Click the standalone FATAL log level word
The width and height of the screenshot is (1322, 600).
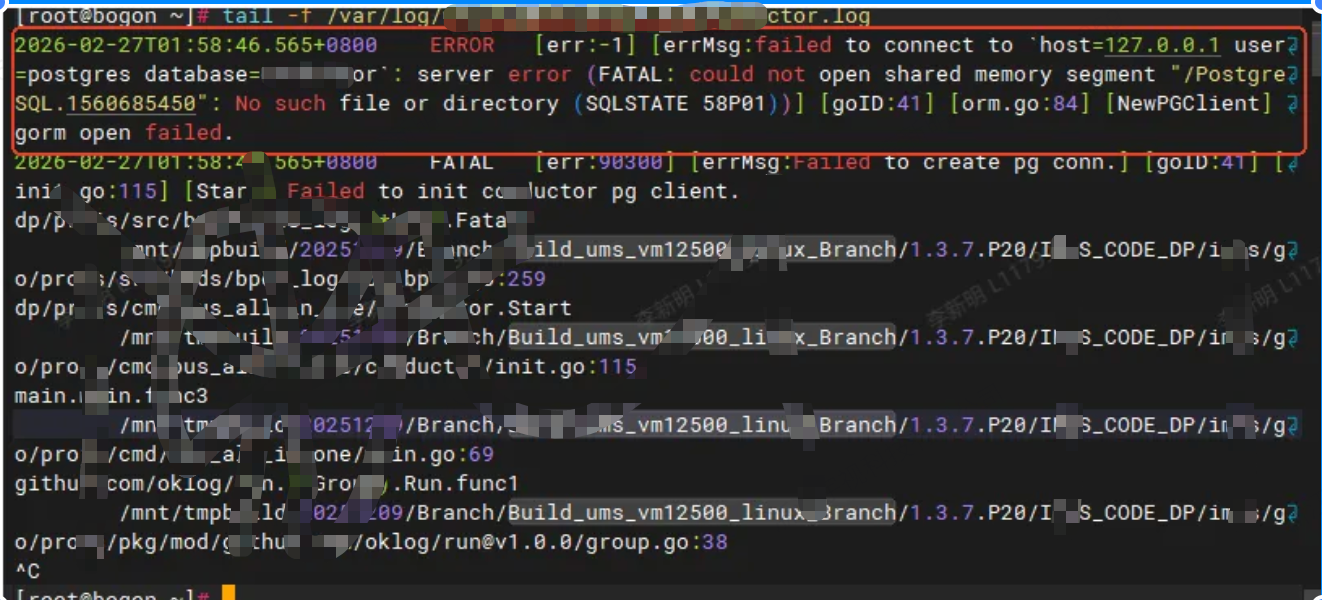pos(462,162)
